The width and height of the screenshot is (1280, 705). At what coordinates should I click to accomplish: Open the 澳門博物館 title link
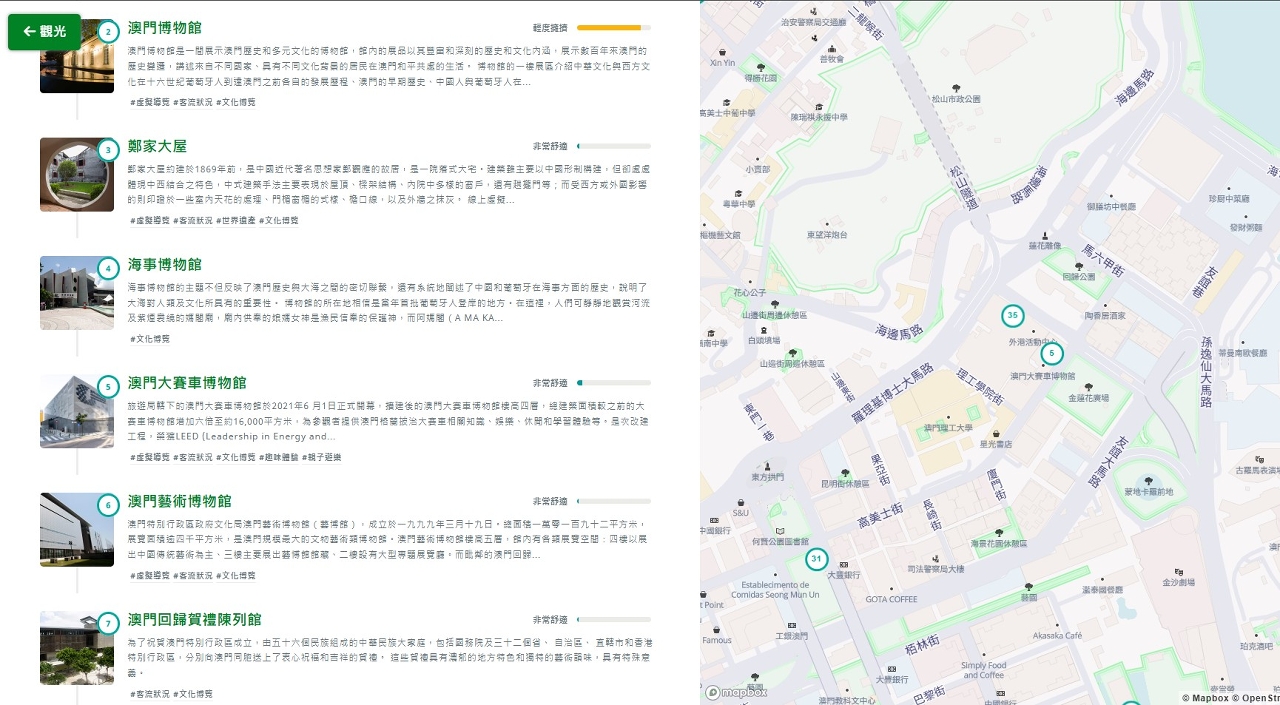(164, 28)
